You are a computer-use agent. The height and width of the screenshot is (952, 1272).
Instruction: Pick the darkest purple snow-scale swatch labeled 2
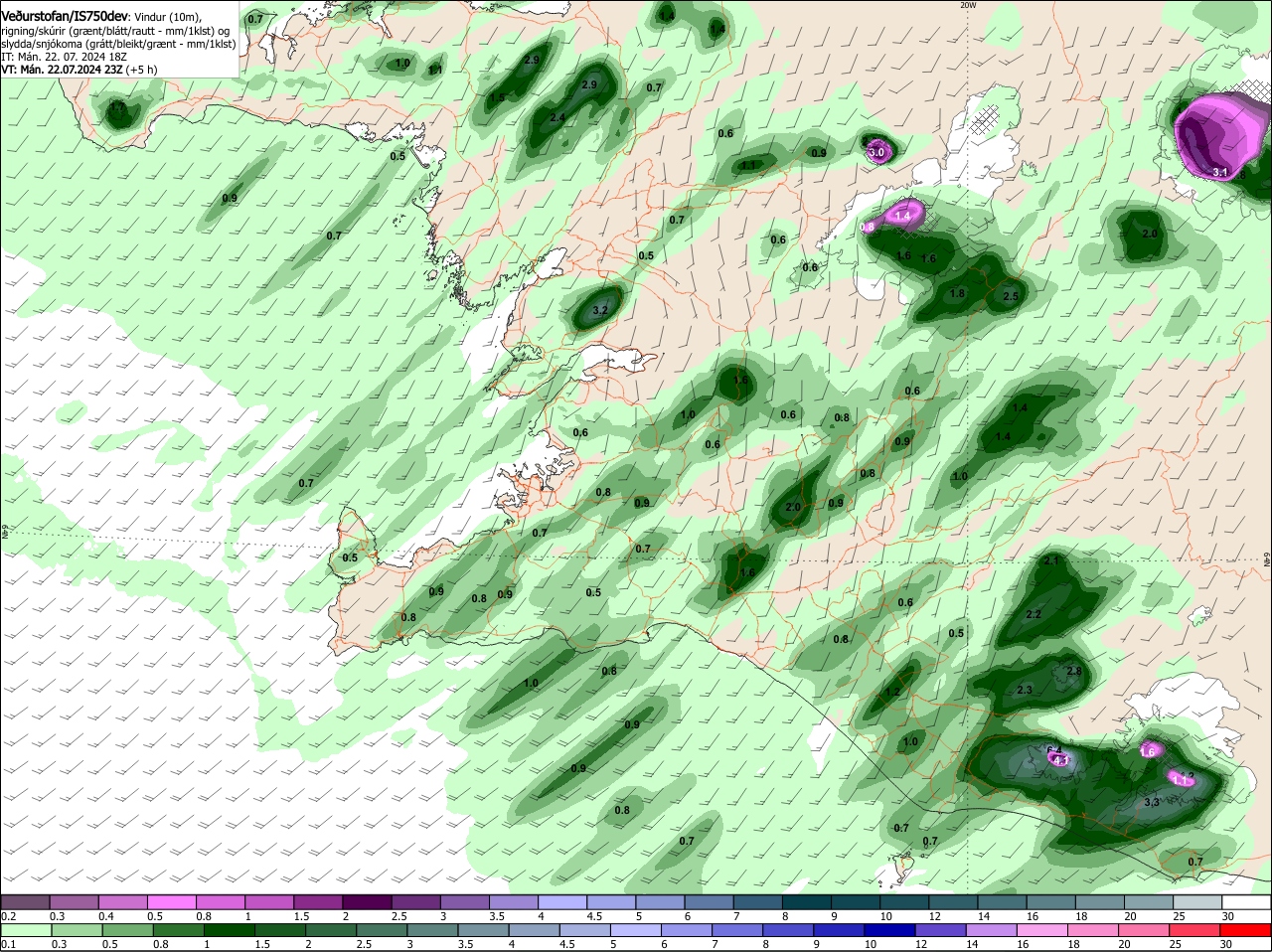(x=367, y=901)
